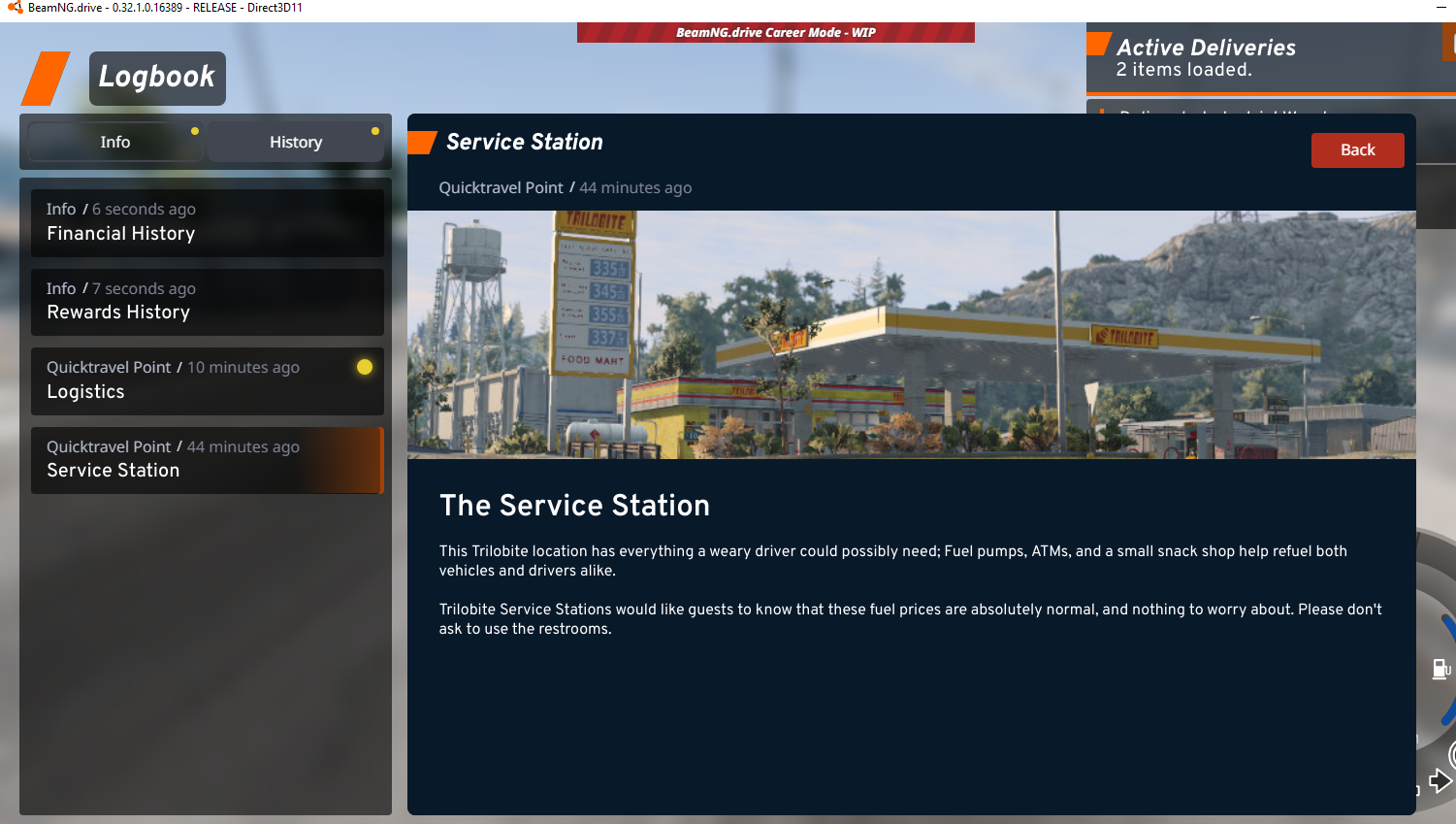
Task: Click the yellow unread dot on Logistics
Action: click(x=365, y=367)
